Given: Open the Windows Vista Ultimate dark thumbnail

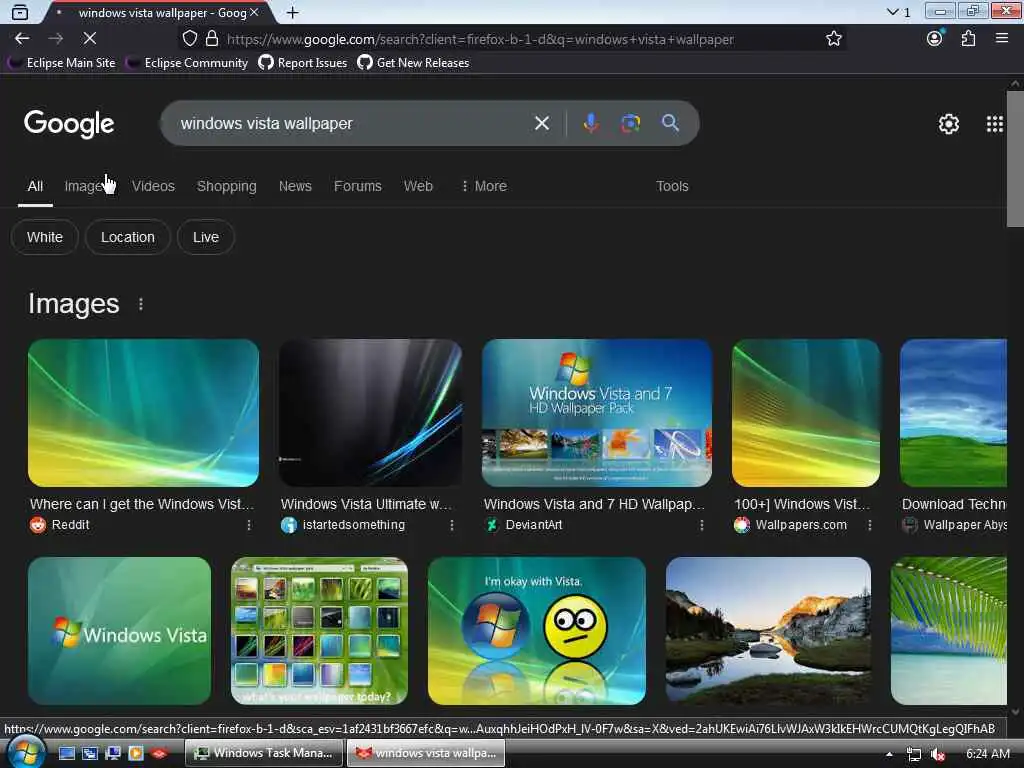Looking at the screenshot, I should 370,413.
